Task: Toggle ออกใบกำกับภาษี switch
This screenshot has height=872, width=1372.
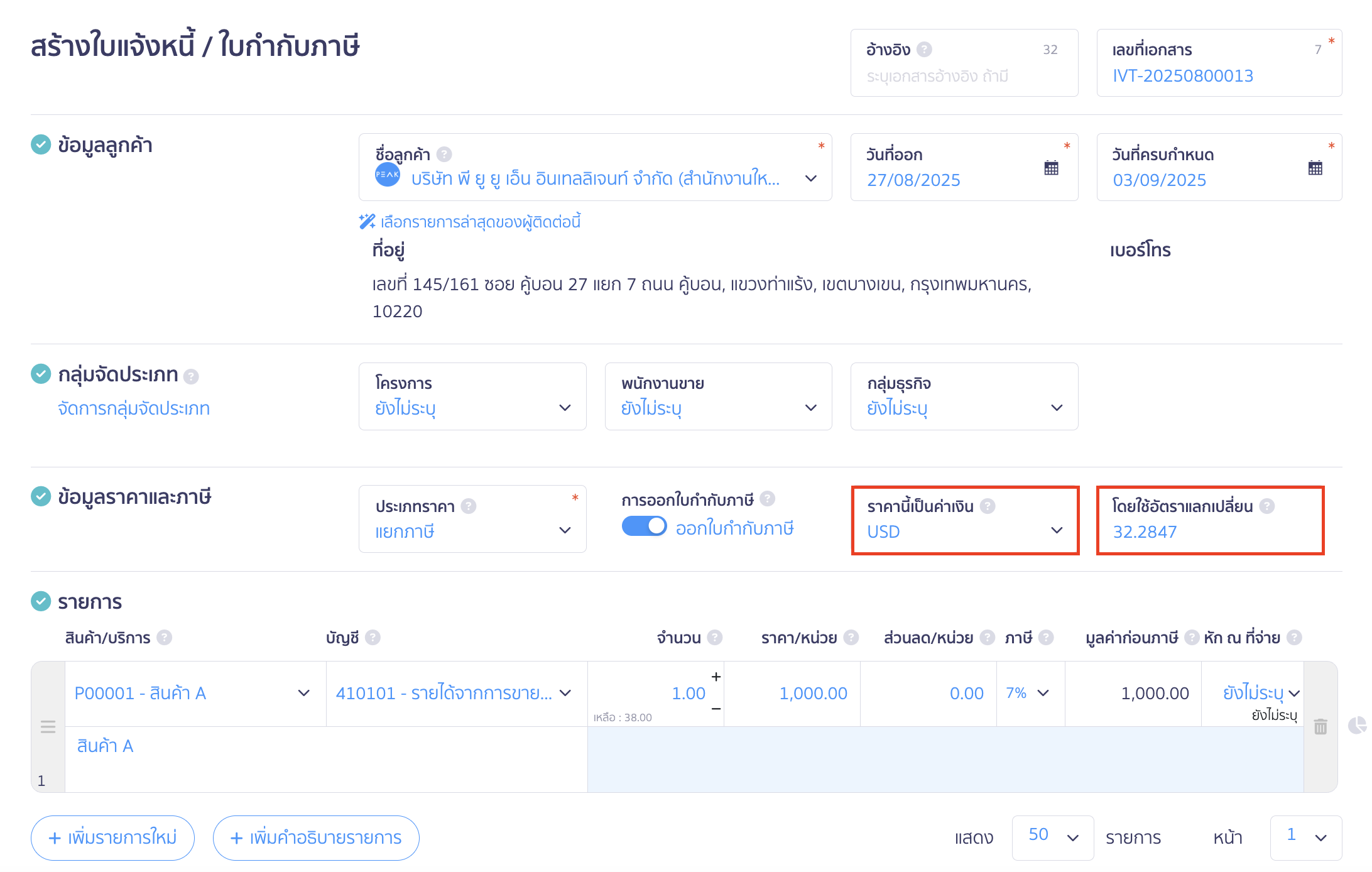Action: [644, 526]
